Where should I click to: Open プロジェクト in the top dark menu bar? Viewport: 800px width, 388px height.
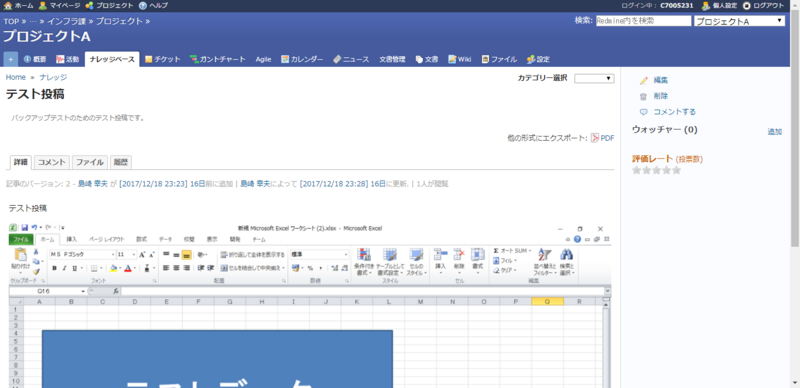coord(109,6)
